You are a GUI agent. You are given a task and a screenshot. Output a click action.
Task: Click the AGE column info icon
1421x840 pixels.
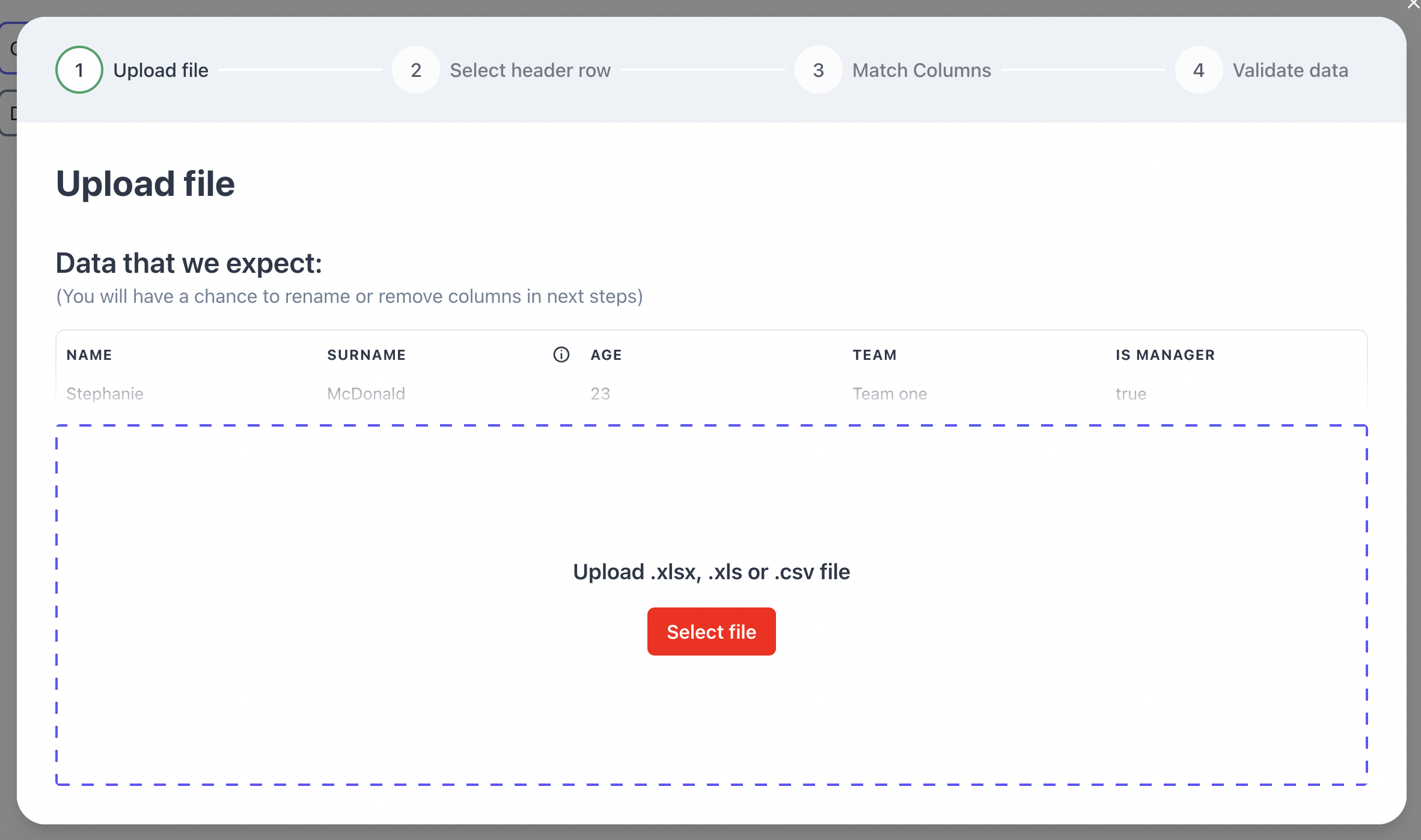click(x=560, y=354)
